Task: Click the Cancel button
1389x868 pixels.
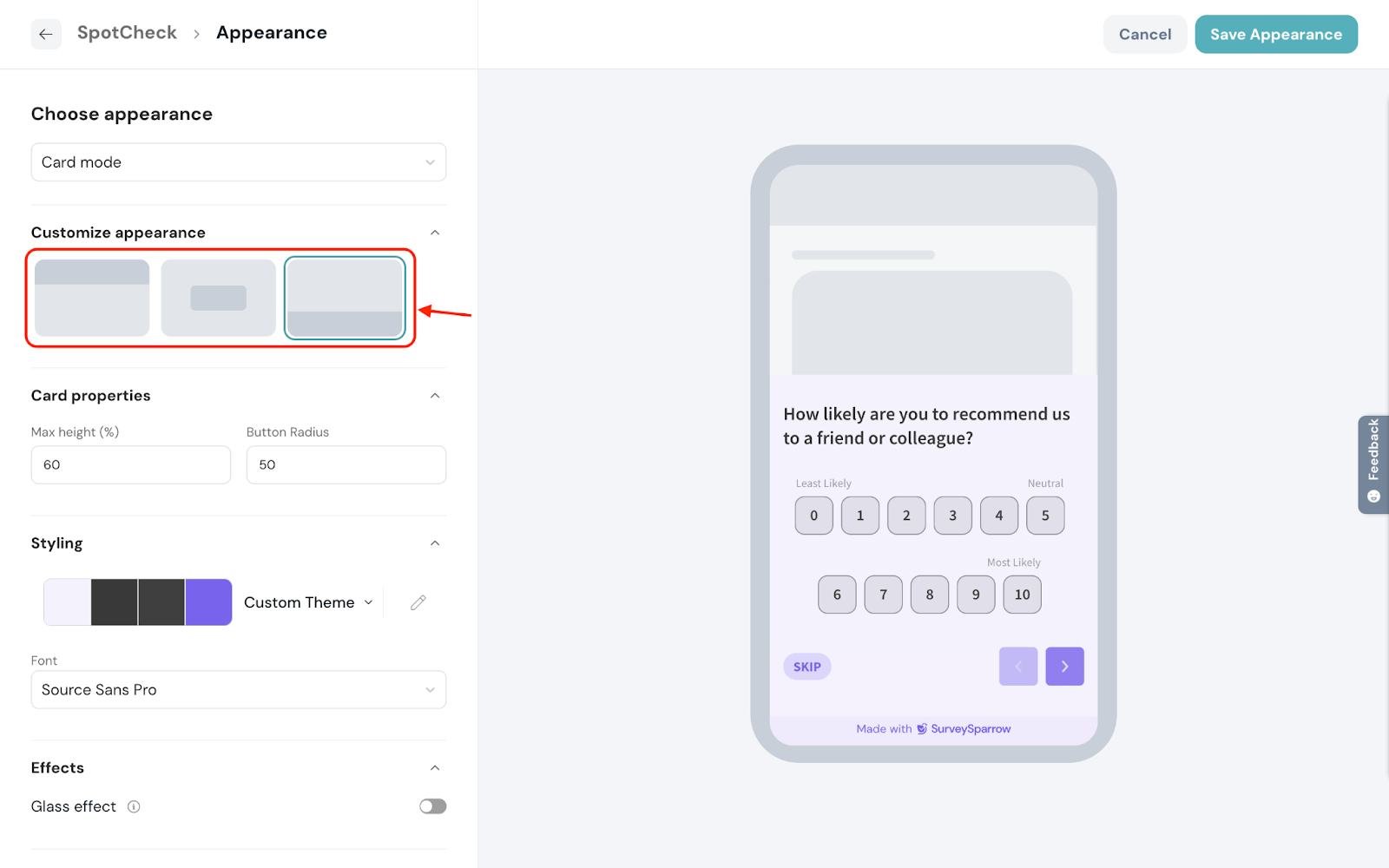Action: tap(1144, 35)
